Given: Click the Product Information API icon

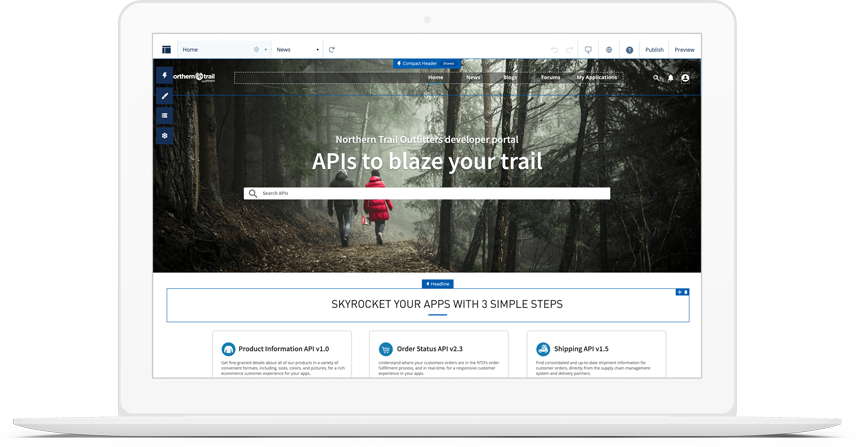Looking at the screenshot, I should click(228, 349).
